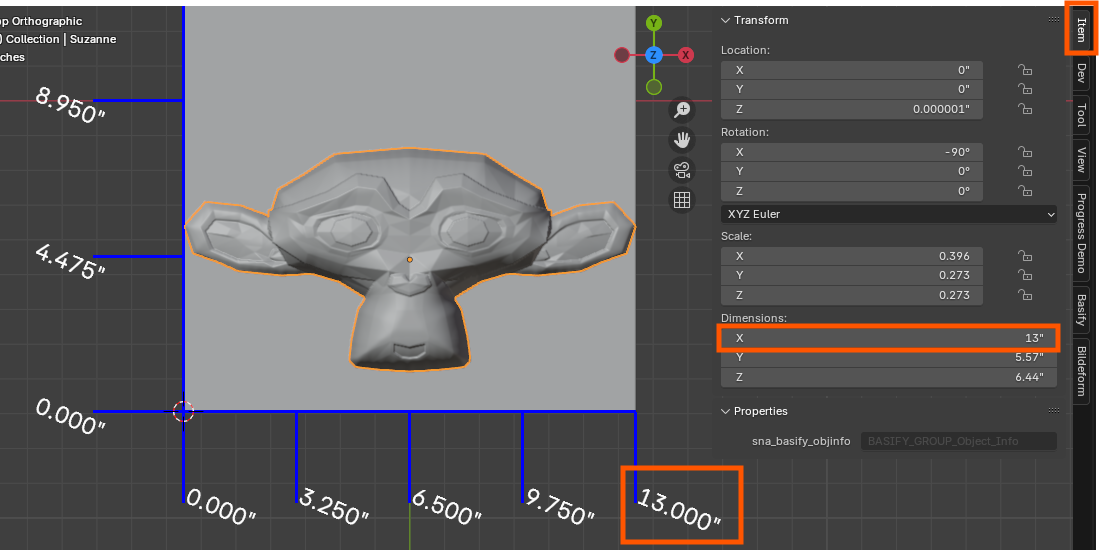
Task: Click the Scale X 0.396 field
Action: (852, 256)
